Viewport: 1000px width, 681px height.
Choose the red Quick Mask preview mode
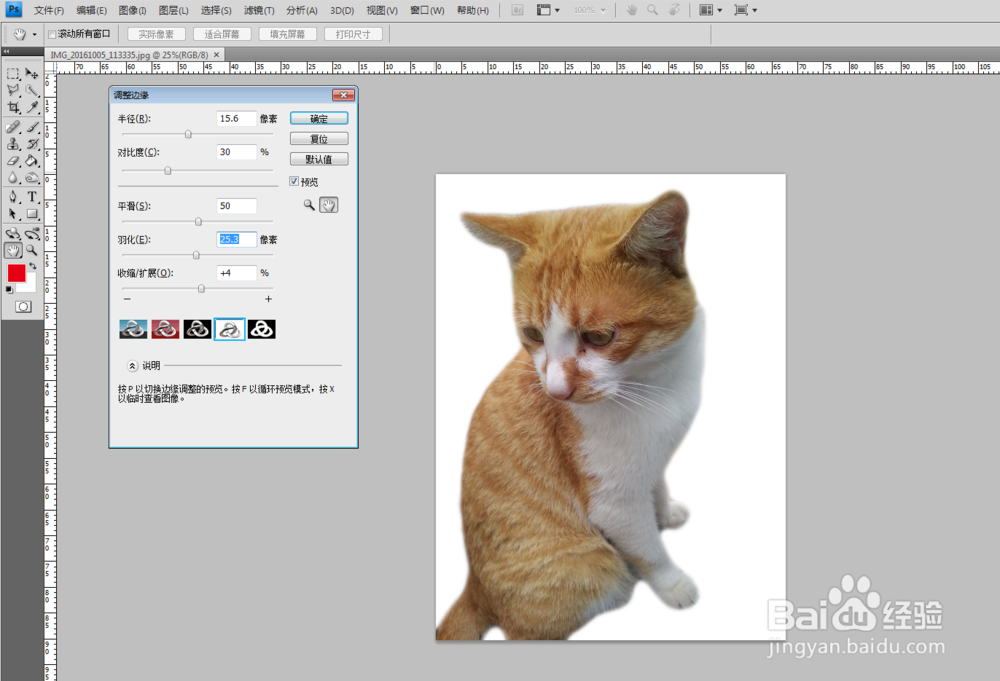[x=165, y=329]
